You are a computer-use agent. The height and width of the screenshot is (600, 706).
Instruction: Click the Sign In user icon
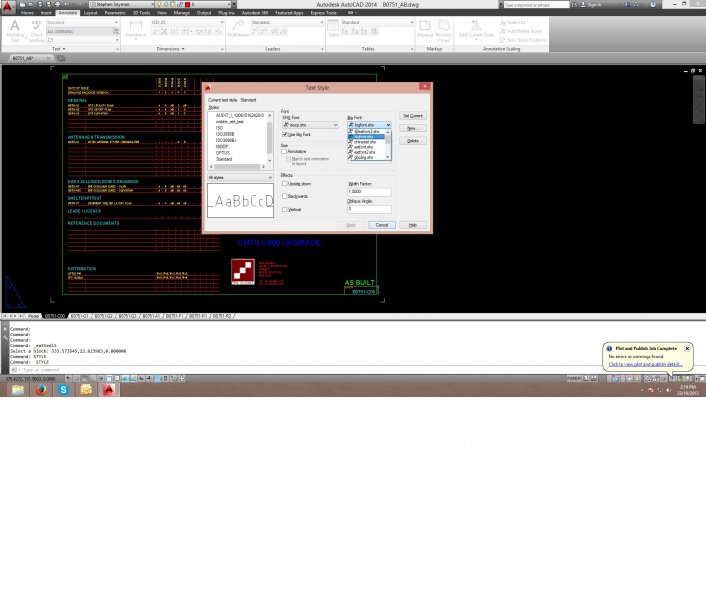point(584,5)
